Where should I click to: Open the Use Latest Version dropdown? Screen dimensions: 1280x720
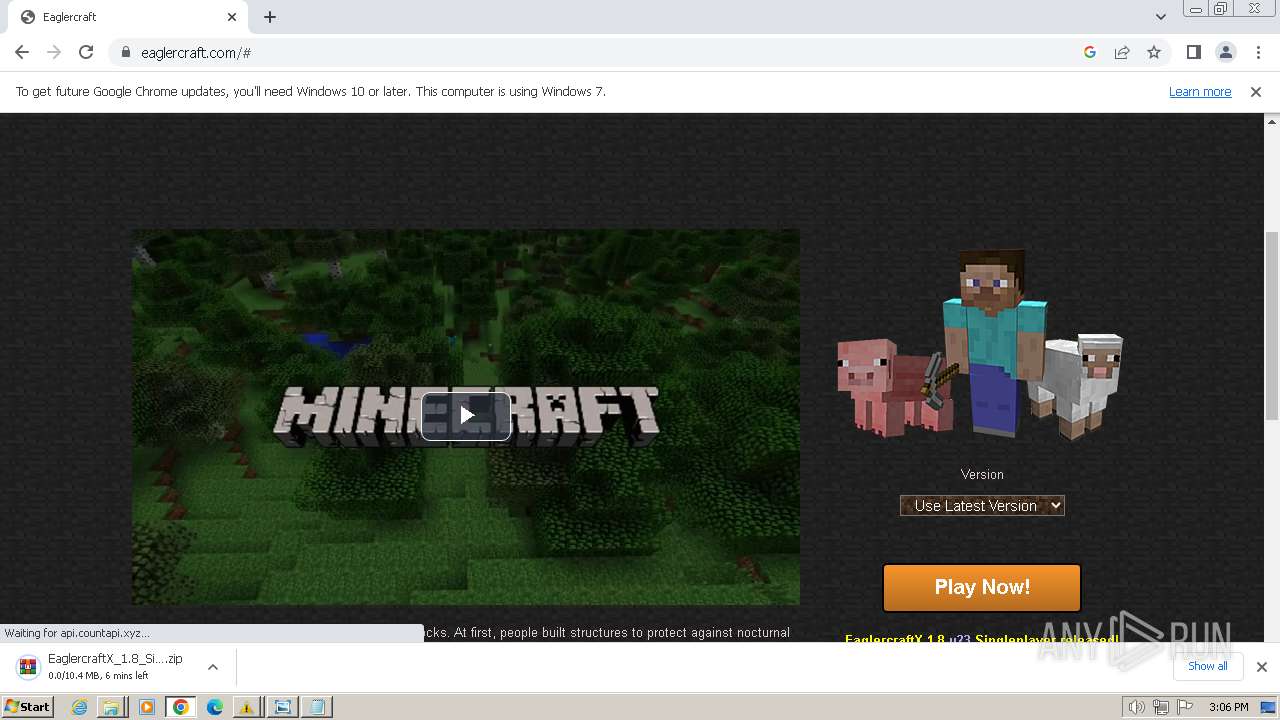(982, 505)
